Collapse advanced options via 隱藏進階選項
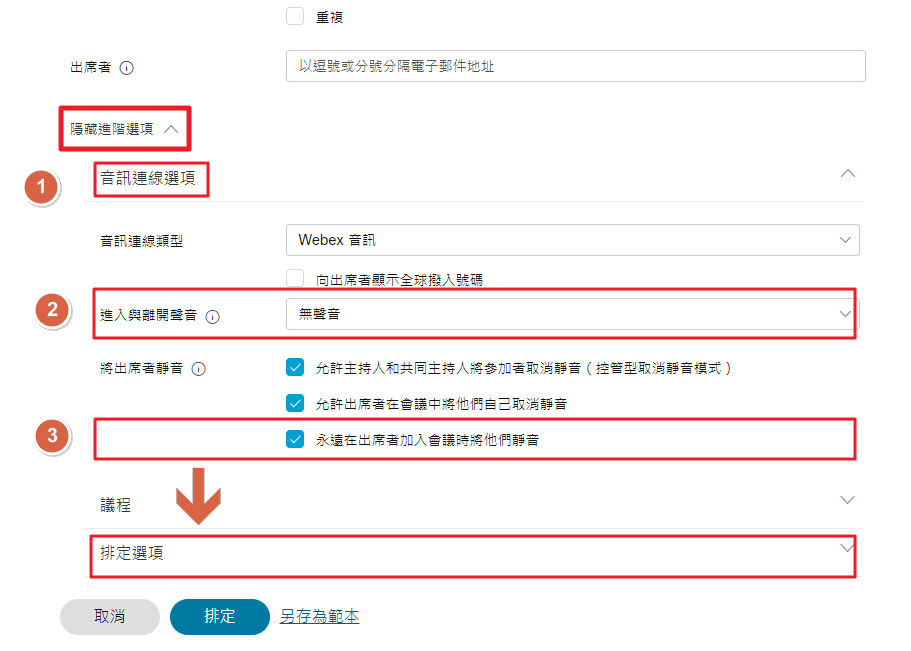The image size is (911, 651). tap(124, 129)
